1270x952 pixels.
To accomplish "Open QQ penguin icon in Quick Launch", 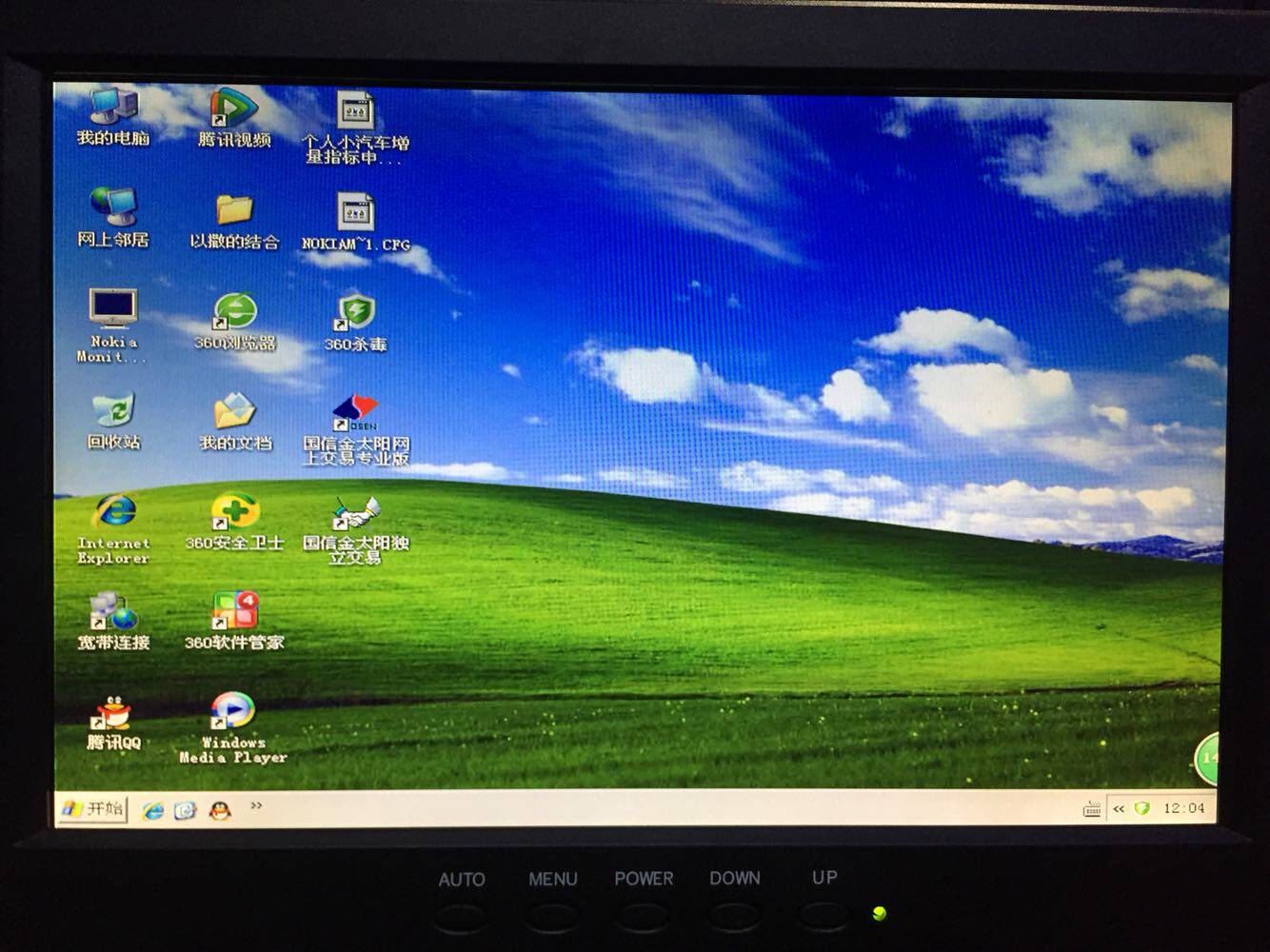I will coord(220,810).
